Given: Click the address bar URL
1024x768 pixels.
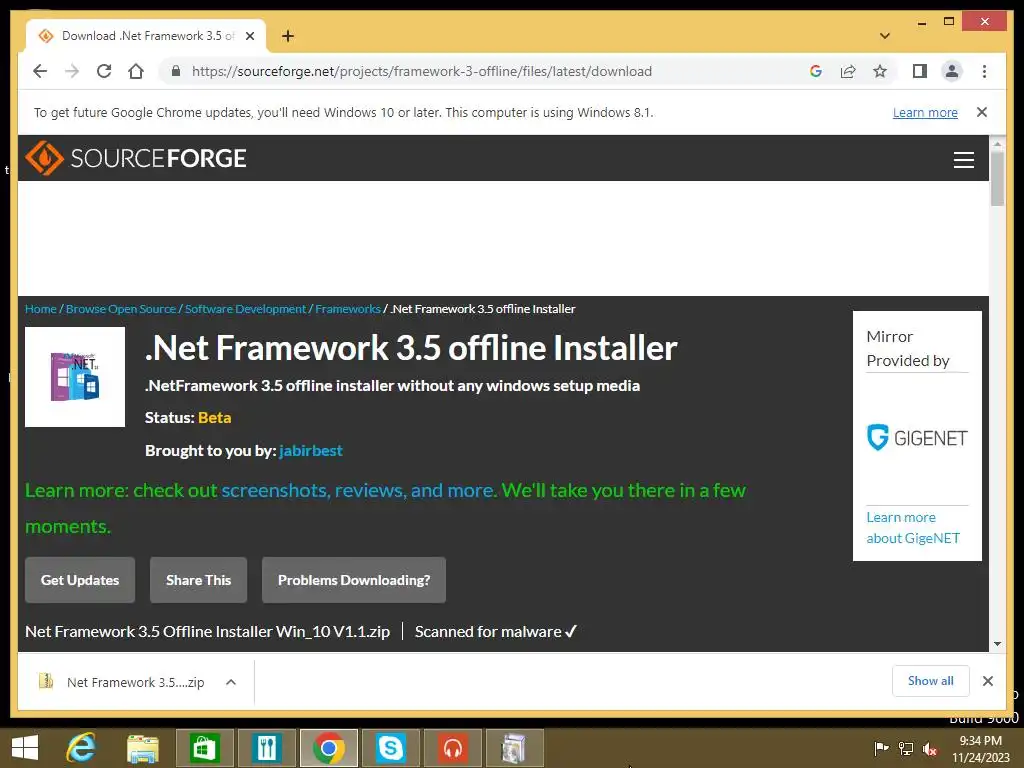Looking at the screenshot, I should 421,71.
